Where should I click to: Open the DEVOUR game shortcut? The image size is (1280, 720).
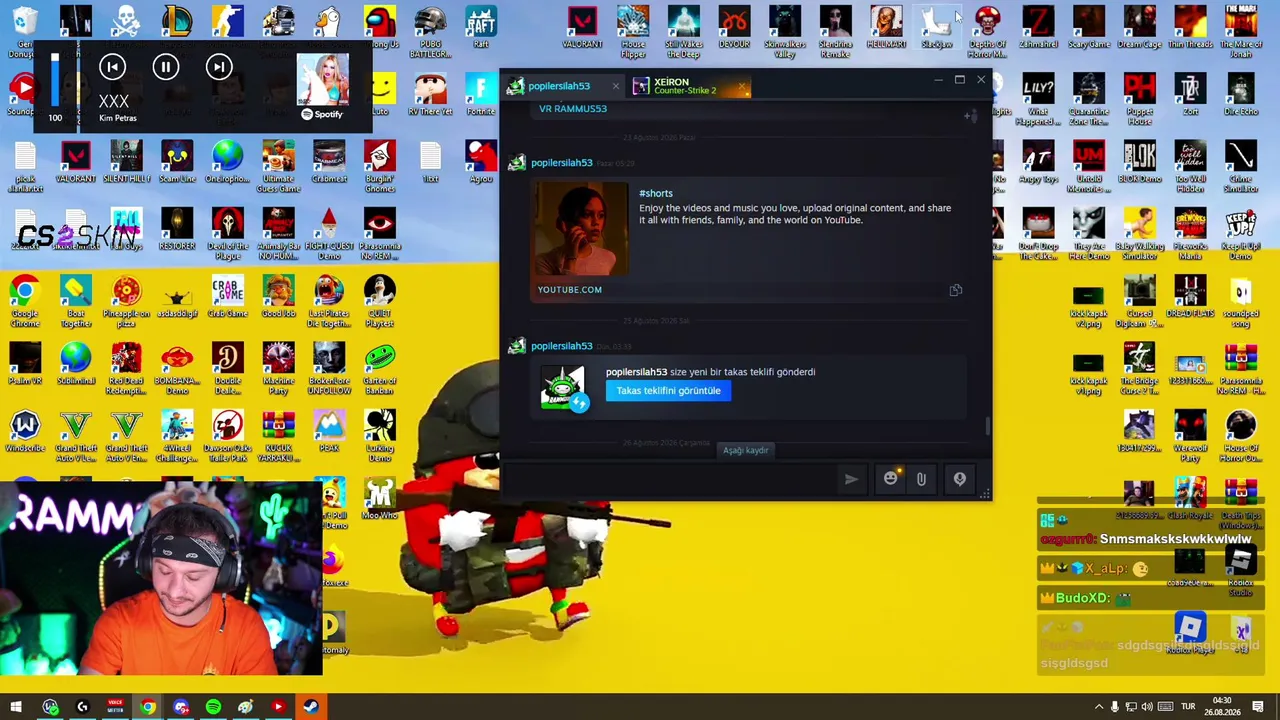[x=734, y=27]
